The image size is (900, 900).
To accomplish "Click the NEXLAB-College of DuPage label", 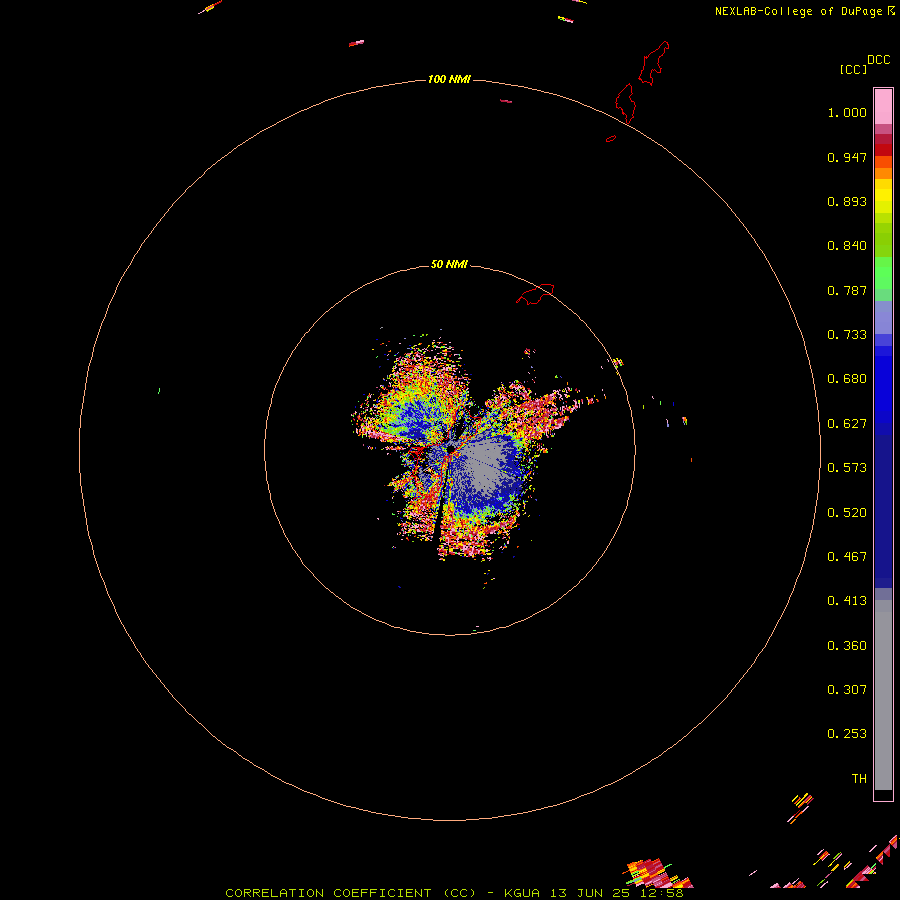I will click(x=804, y=11).
